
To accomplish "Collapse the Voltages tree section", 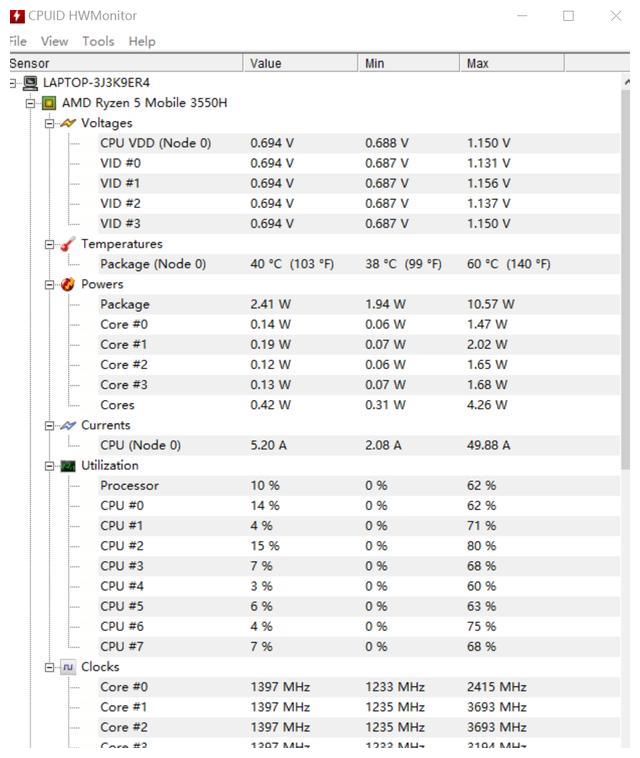I will click(49, 124).
